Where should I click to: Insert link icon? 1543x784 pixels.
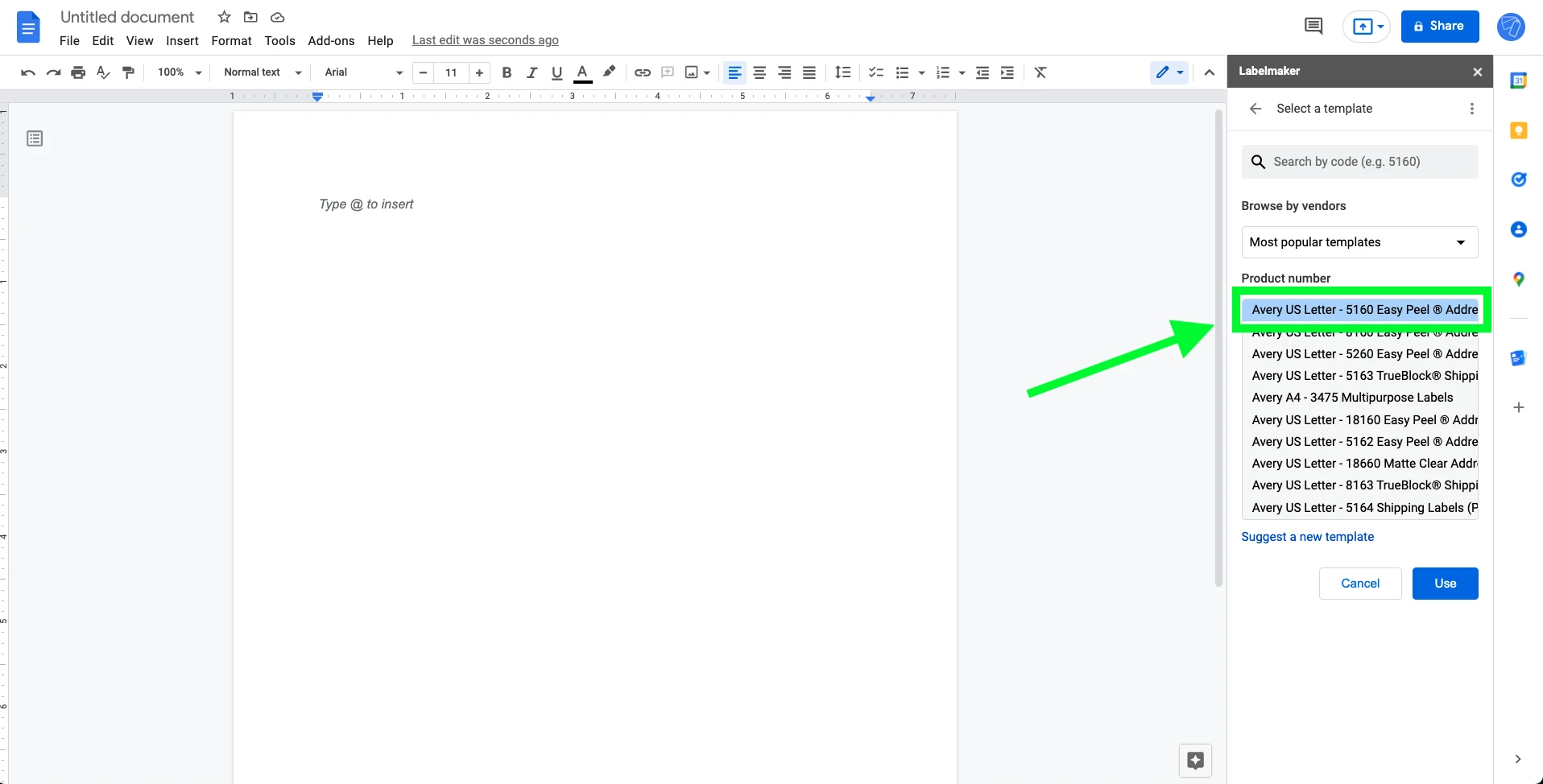click(642, 72)
